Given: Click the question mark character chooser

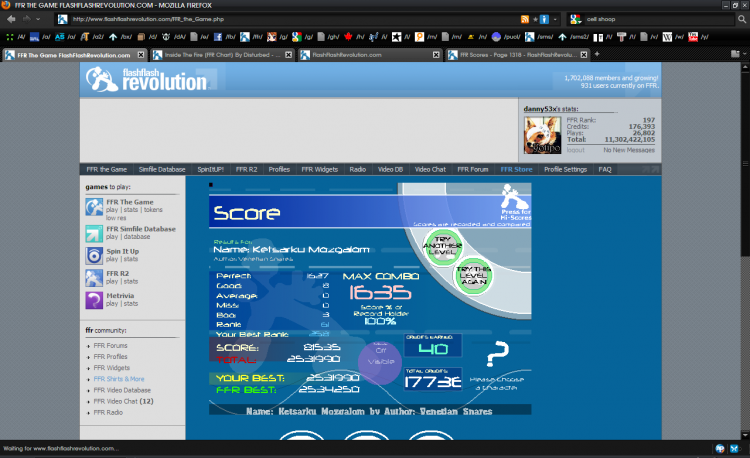Looking at the screenshot, I should (x=497, y=354).
